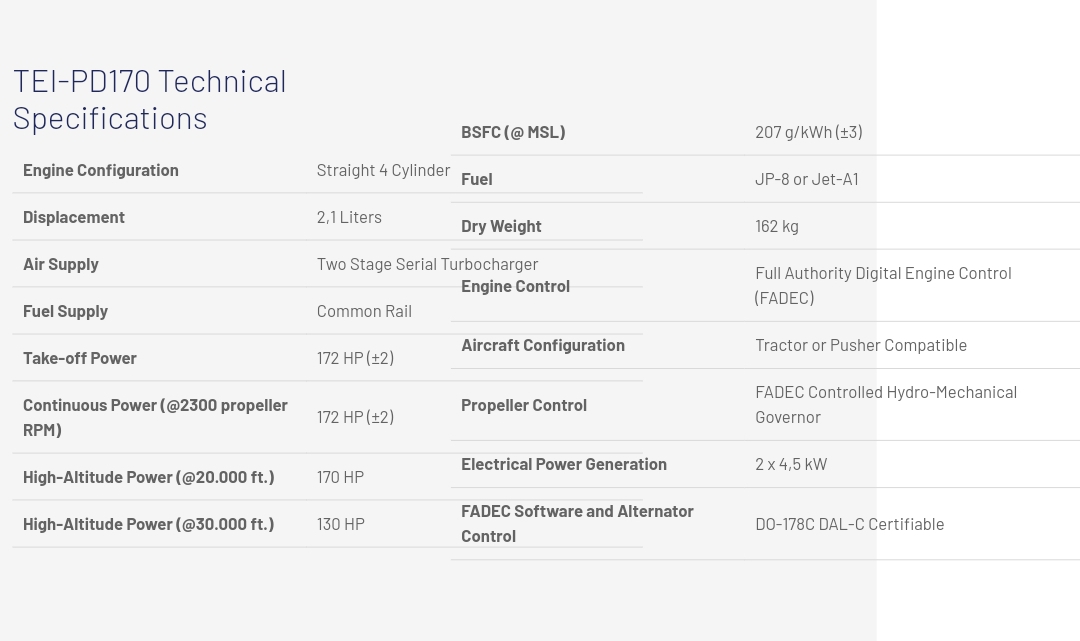Click the TEI-PD170 Technical Specifications heading
The height and width of the screenshot is (641, 1080).
pyautogui.click(x=150, y=98)
